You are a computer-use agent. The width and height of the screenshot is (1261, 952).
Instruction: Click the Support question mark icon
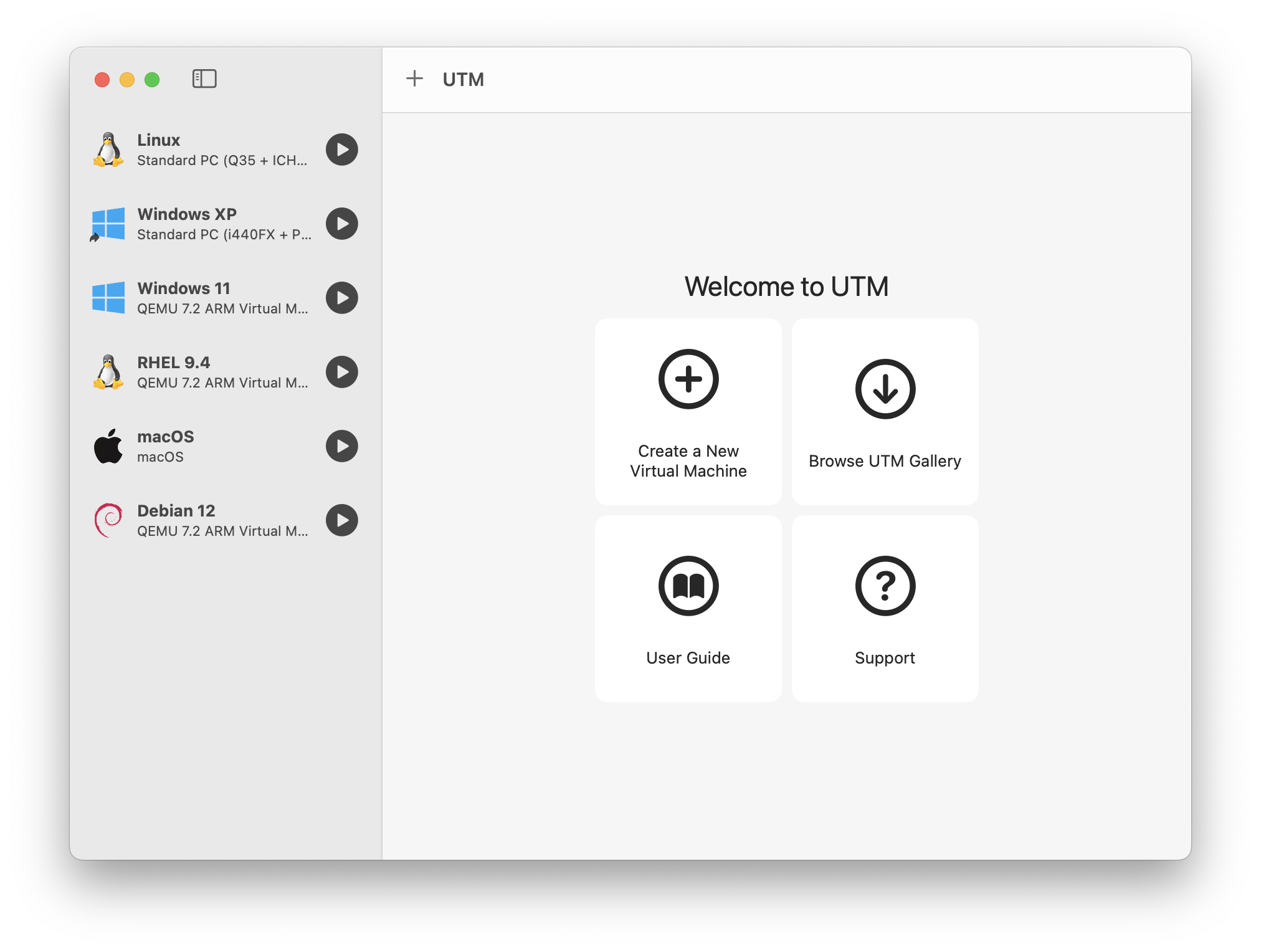click(x=885, y=586)
